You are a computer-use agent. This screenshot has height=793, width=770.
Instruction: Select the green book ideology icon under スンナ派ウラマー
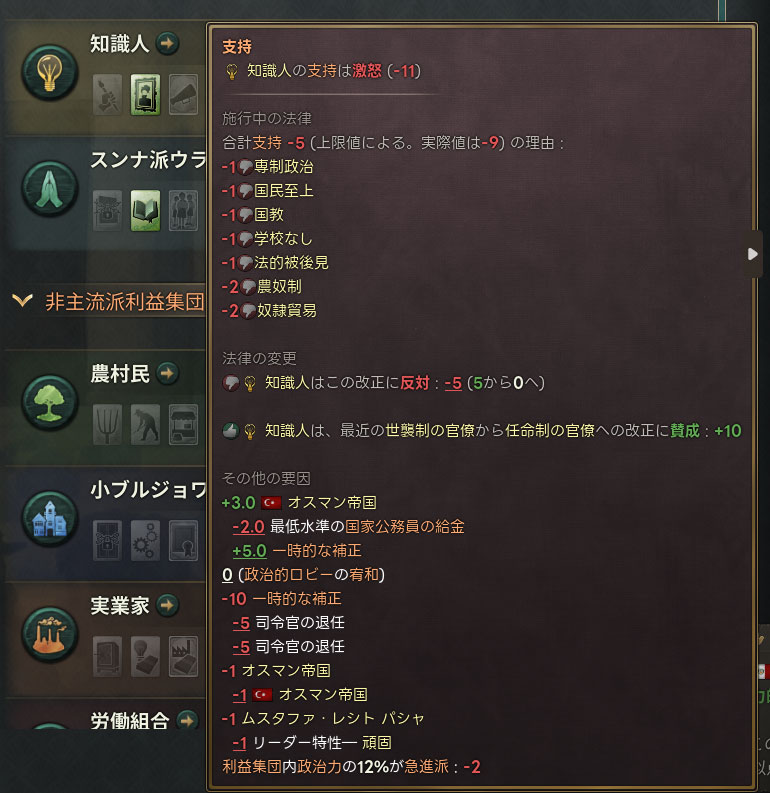(146, 210)
